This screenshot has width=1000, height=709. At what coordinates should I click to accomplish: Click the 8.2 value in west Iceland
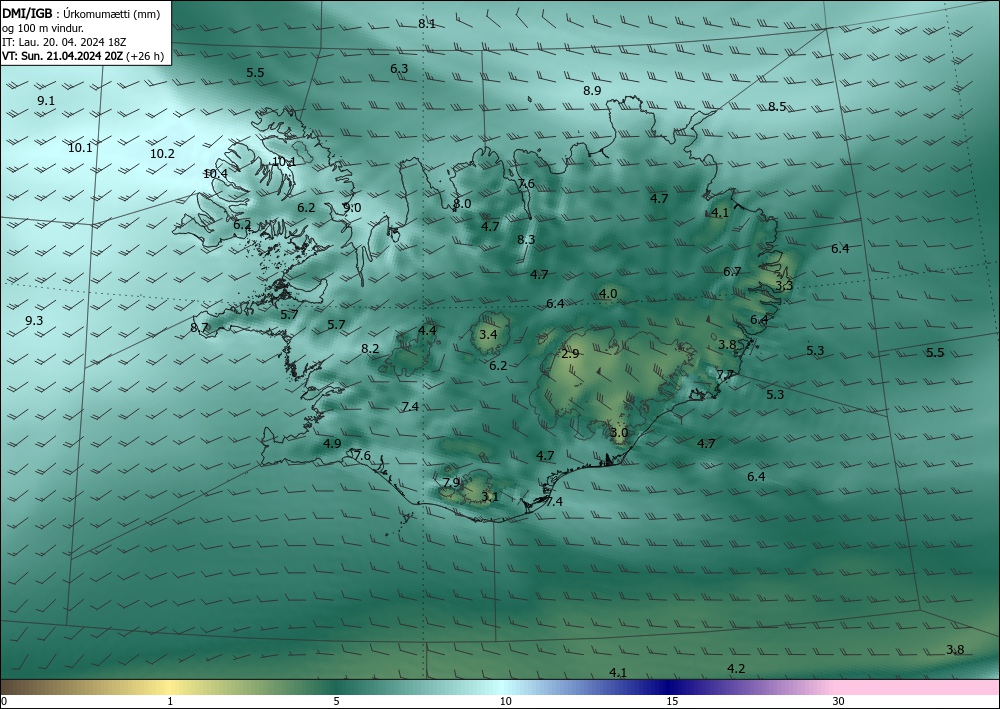click(x=370, y=349)
